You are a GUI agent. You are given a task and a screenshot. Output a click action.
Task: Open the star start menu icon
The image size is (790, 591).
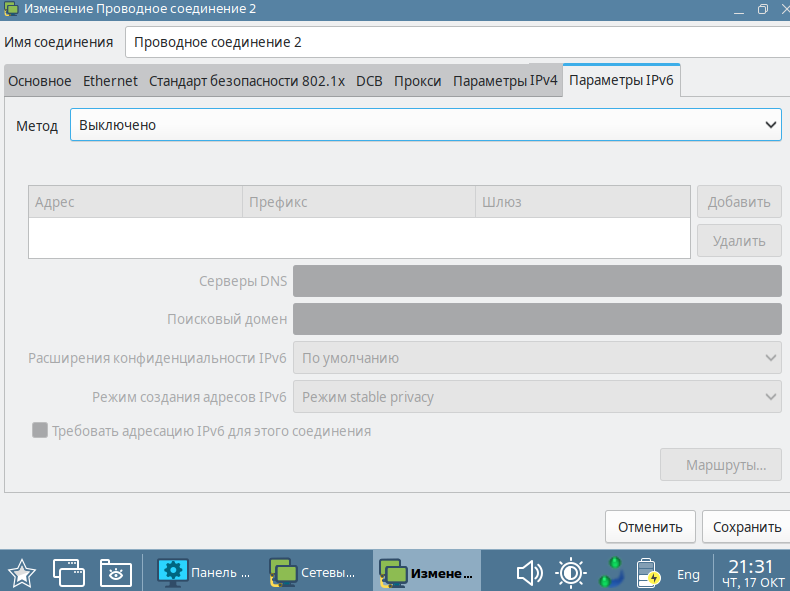pyautogui.click(x=22, y=573)
